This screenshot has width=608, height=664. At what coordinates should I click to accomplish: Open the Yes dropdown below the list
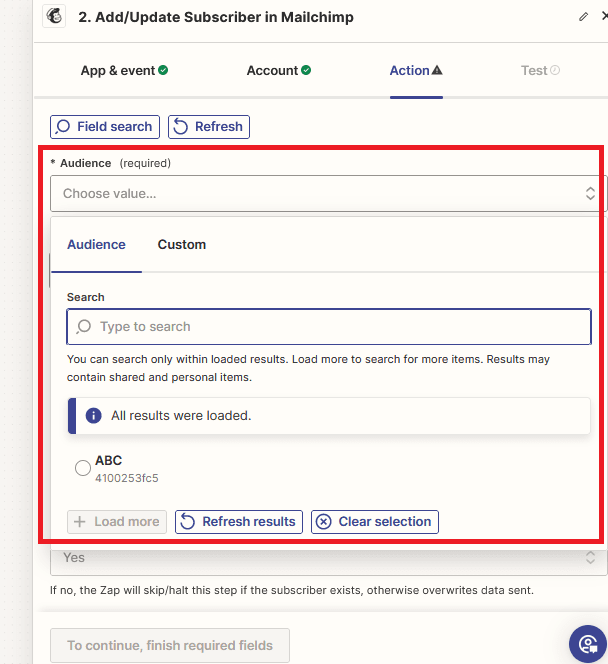(x=320, y=557)
